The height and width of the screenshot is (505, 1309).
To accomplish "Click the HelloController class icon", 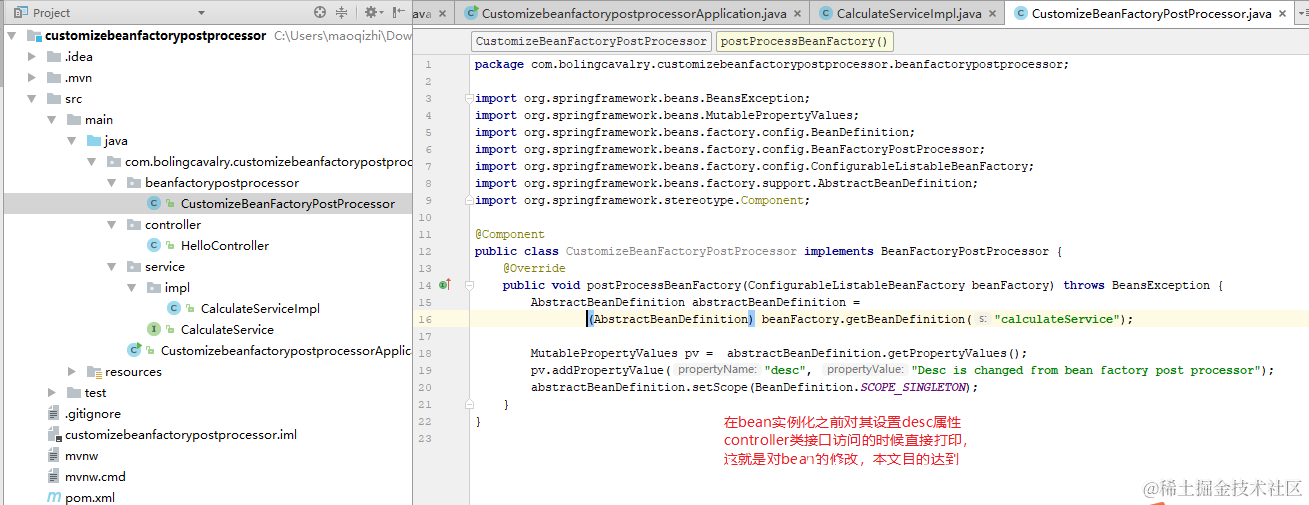I will (154, 245).
